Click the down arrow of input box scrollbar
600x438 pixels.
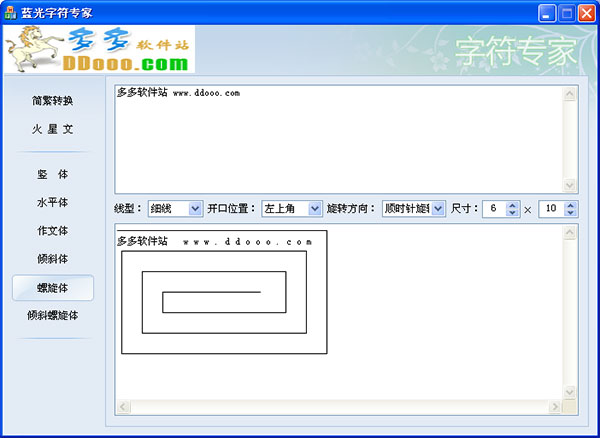(x=570, y=185)
